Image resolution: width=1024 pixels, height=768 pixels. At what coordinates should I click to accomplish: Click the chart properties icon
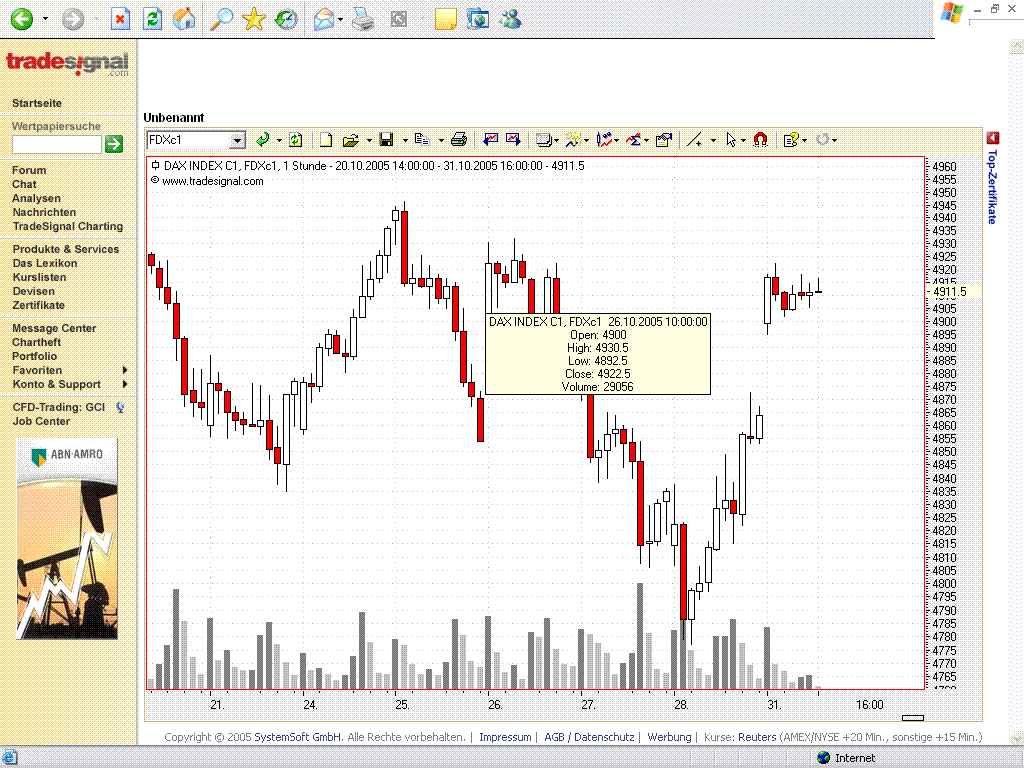point(663,140)
